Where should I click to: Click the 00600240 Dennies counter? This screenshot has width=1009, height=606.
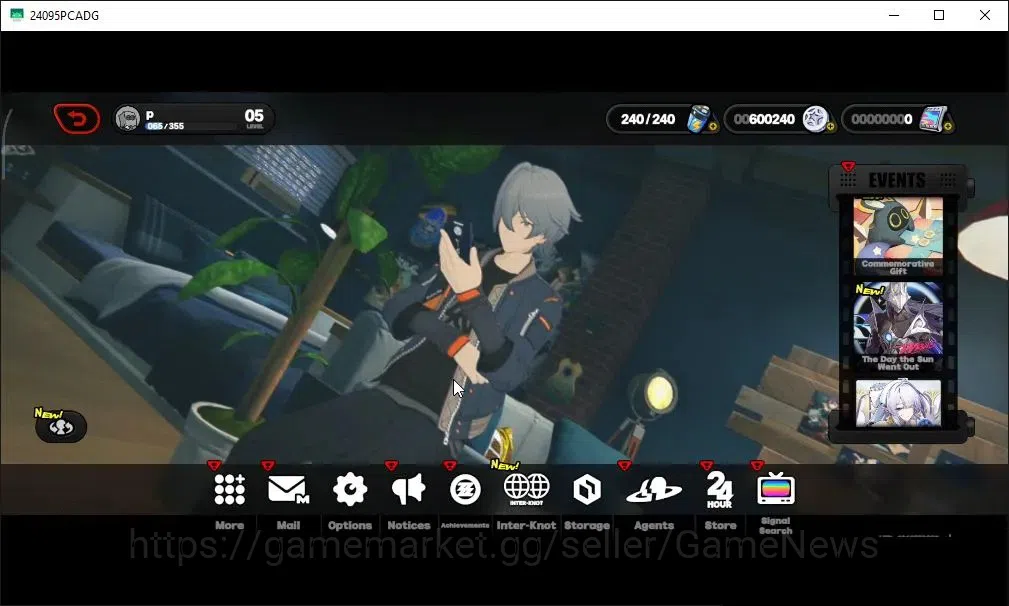coord(764,120)
